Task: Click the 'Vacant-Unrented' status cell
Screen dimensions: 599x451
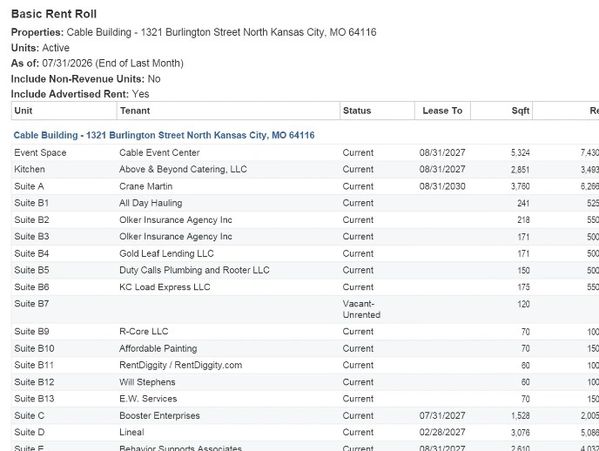Action: click(361, 309)
